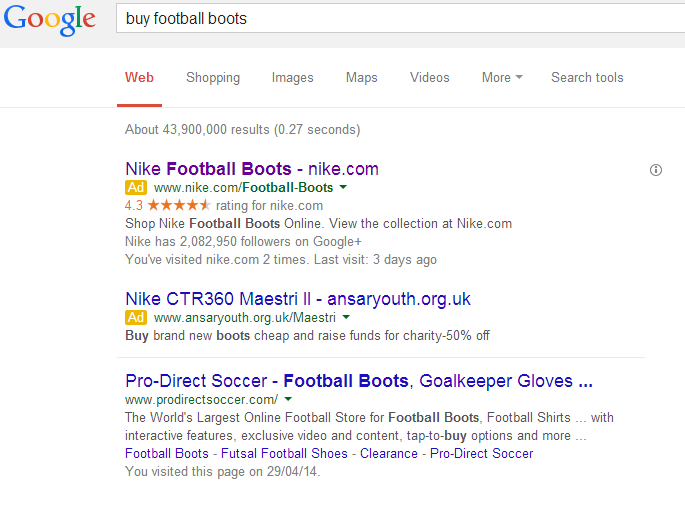The height and width of the screenshot is (507, 685).
Task: Click the star rating for nike.com
Action: tap(179, 205)
